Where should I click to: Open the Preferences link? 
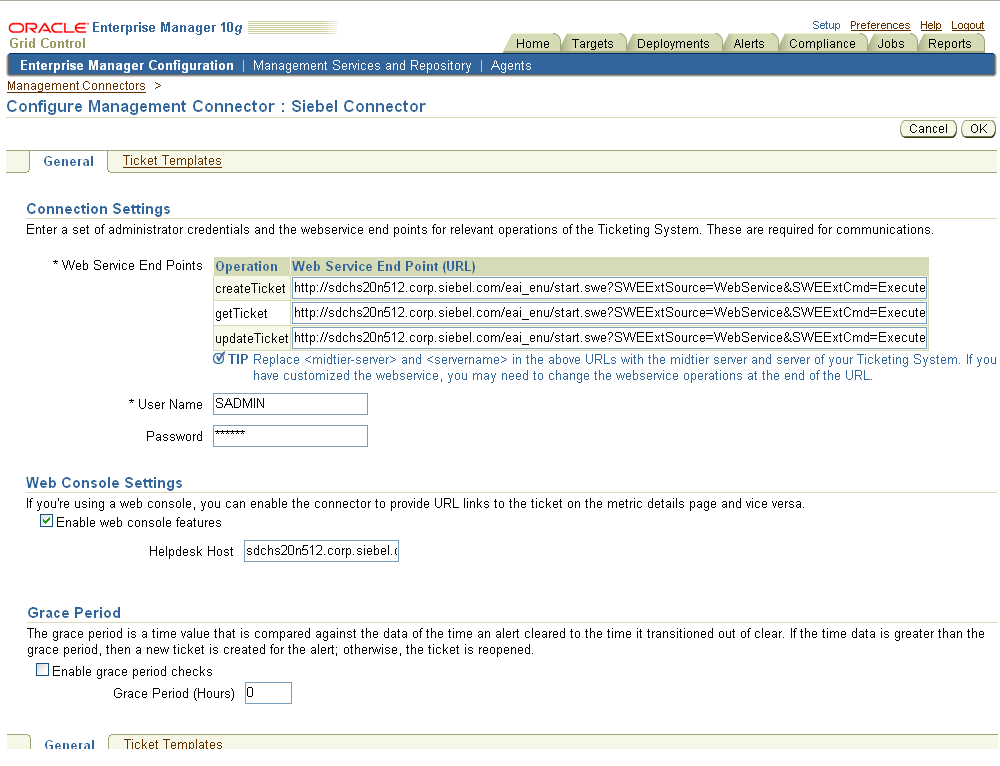pos(879,25)
